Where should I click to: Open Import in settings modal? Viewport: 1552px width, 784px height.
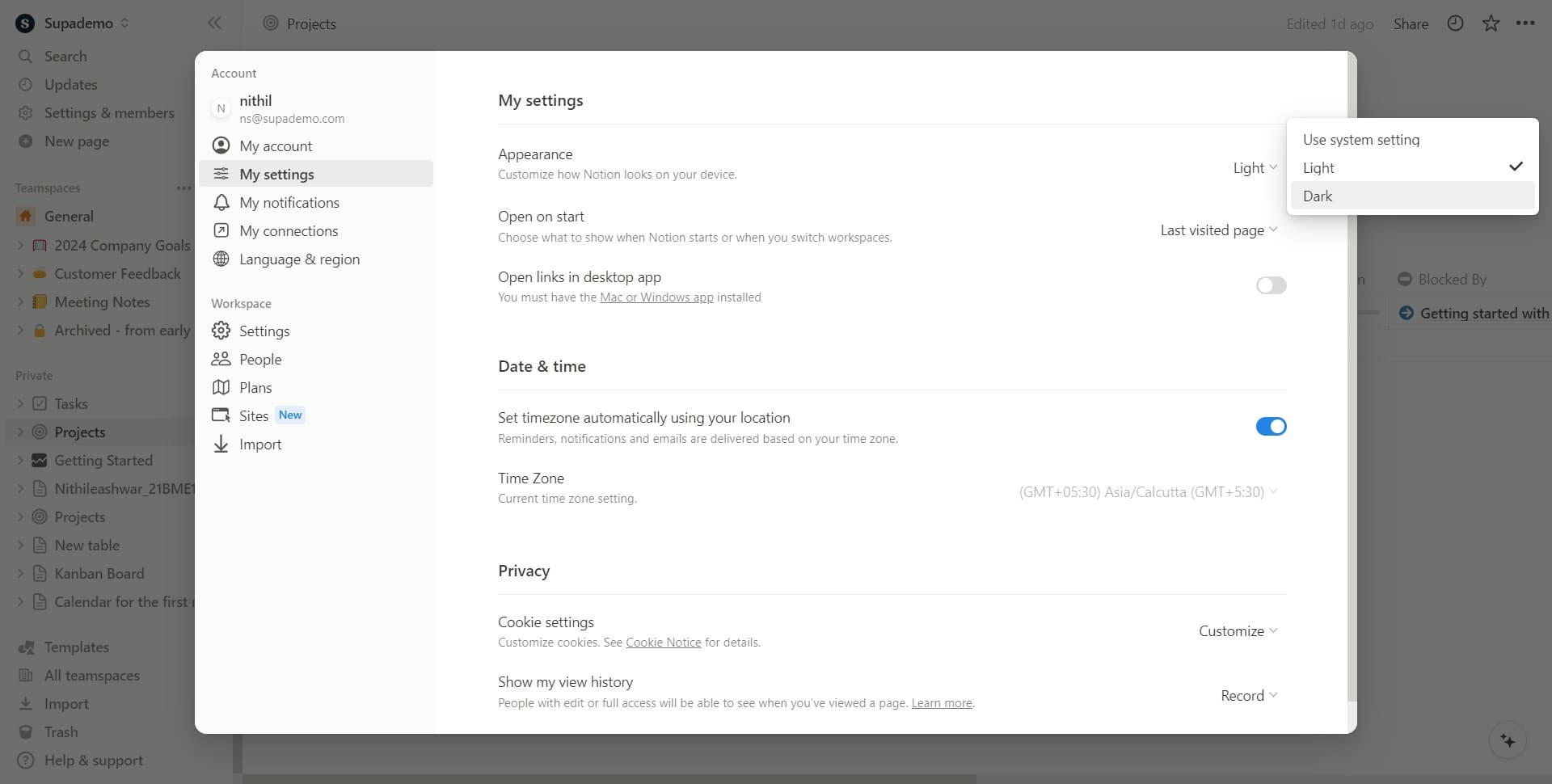(x=316, y=444)
